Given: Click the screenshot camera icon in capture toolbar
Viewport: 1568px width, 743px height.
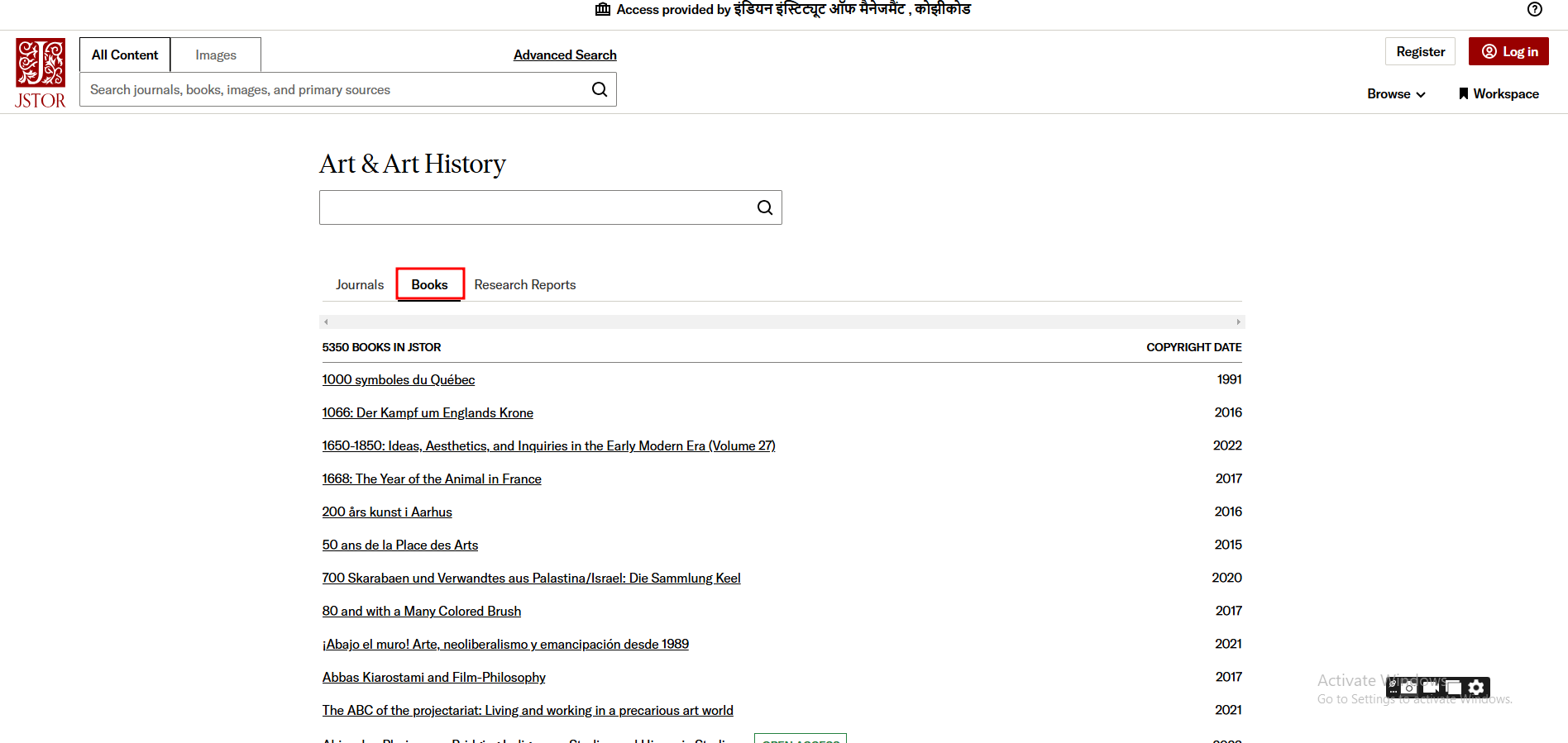Looking at the screenshot, I should [1409, 687].
